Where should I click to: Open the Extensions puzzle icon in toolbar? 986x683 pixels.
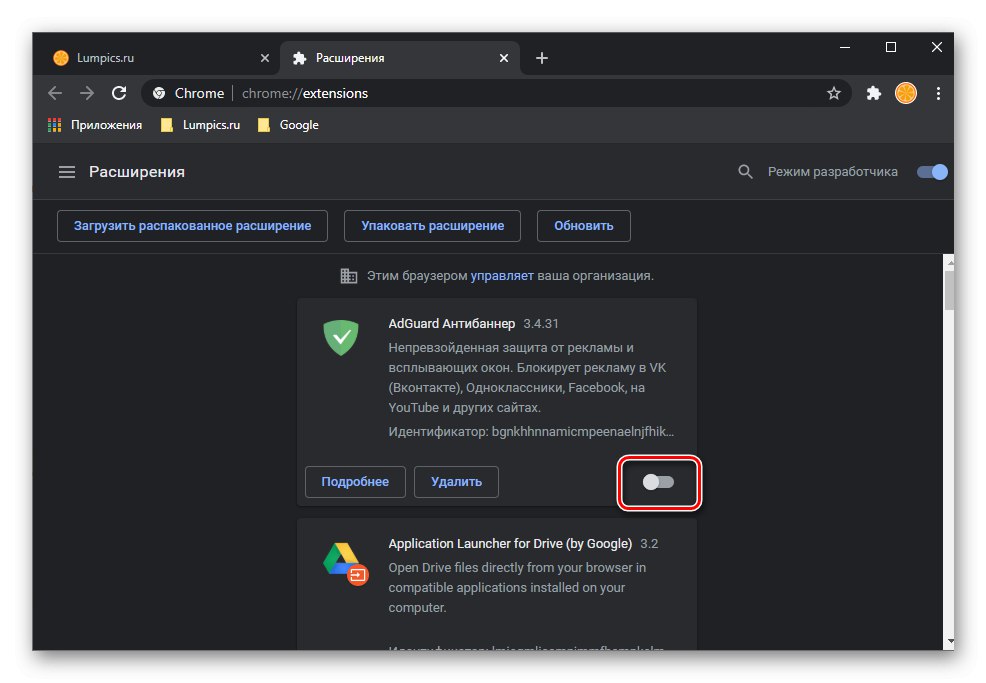874,93
